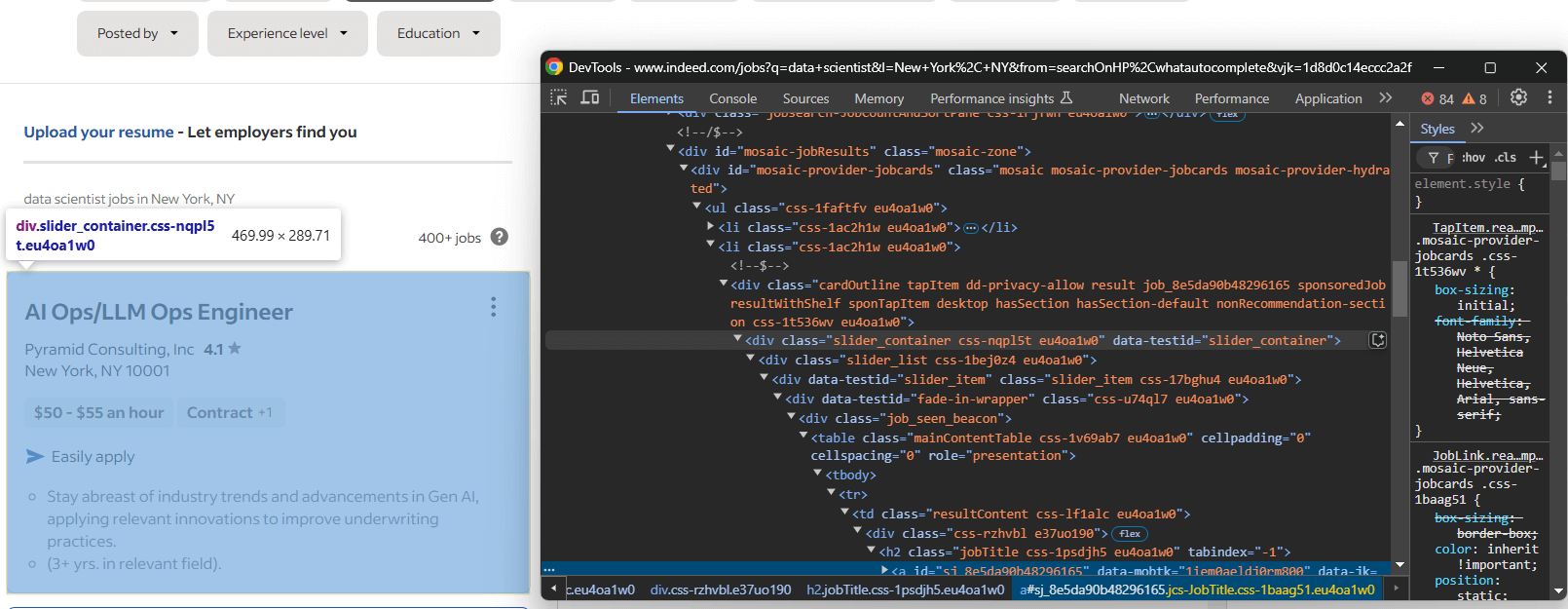Open the Experience level filter dropdown

[x=287, y=33]
